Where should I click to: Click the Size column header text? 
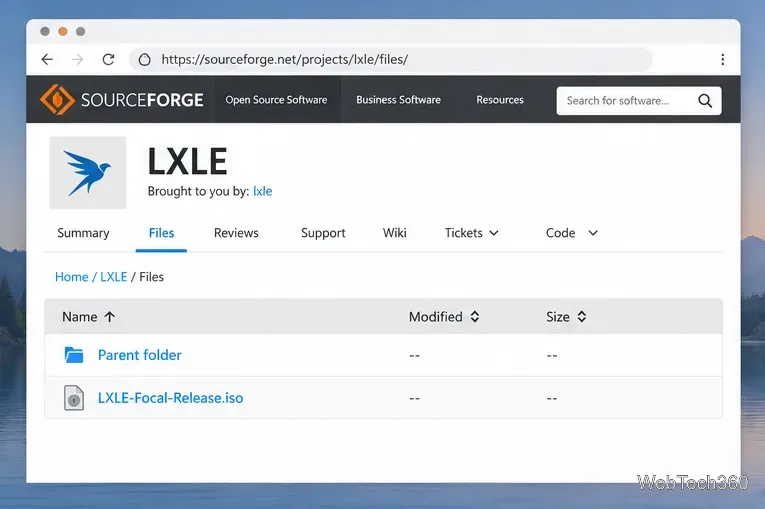coord(558,317)
